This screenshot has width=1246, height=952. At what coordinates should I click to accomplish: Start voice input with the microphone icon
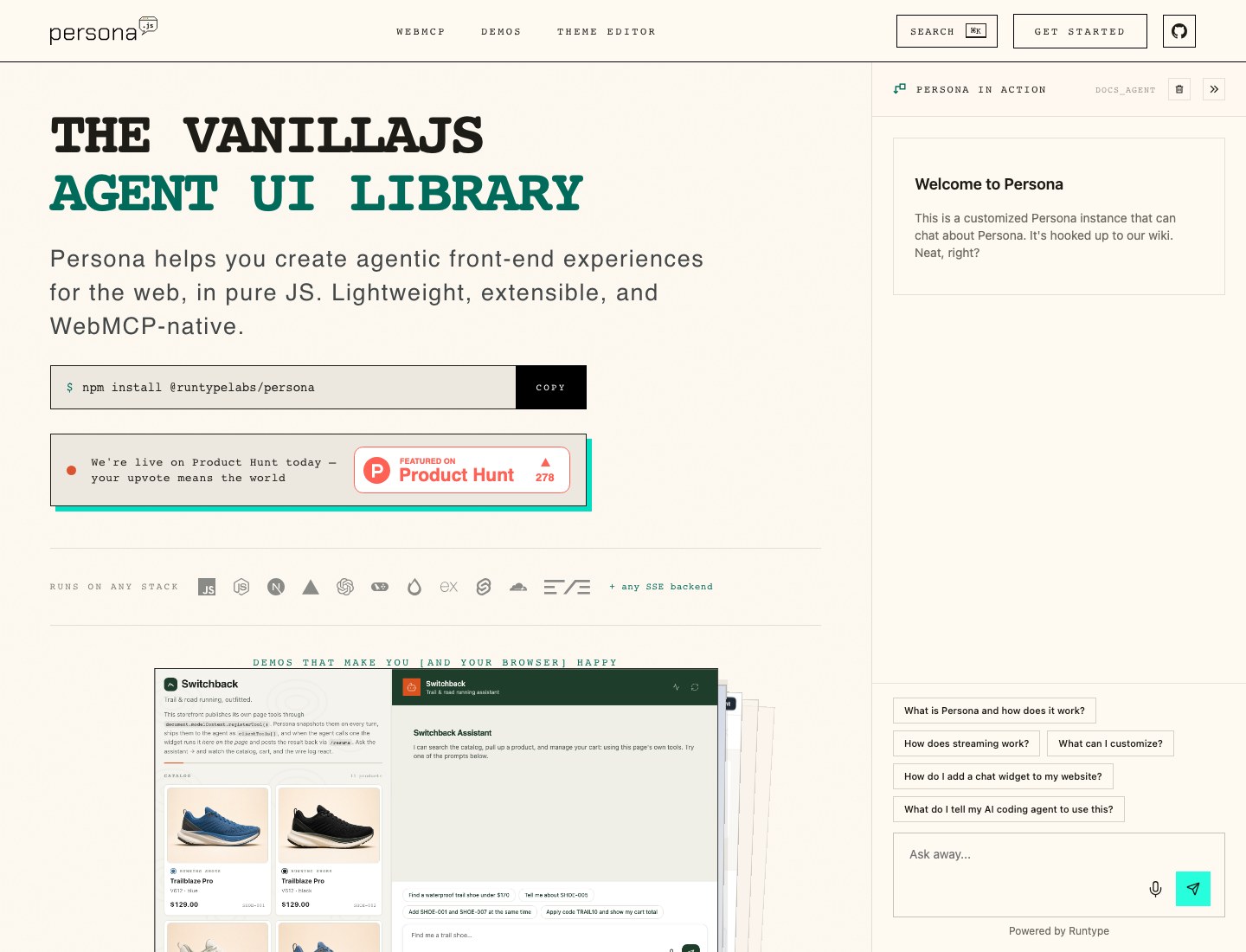pyautogui.click(x=1155, y=889)
